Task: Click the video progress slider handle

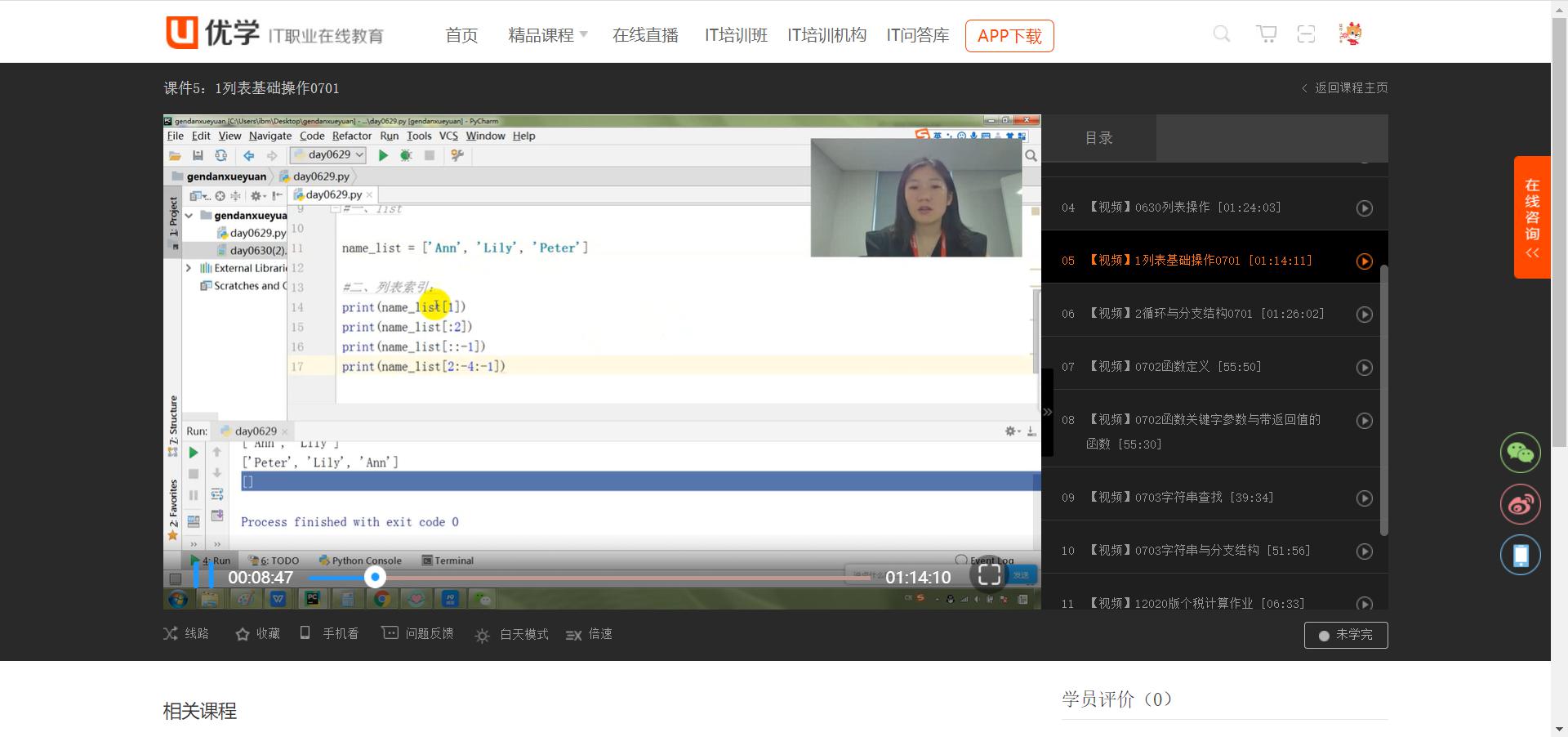Action: pos(375,578)
